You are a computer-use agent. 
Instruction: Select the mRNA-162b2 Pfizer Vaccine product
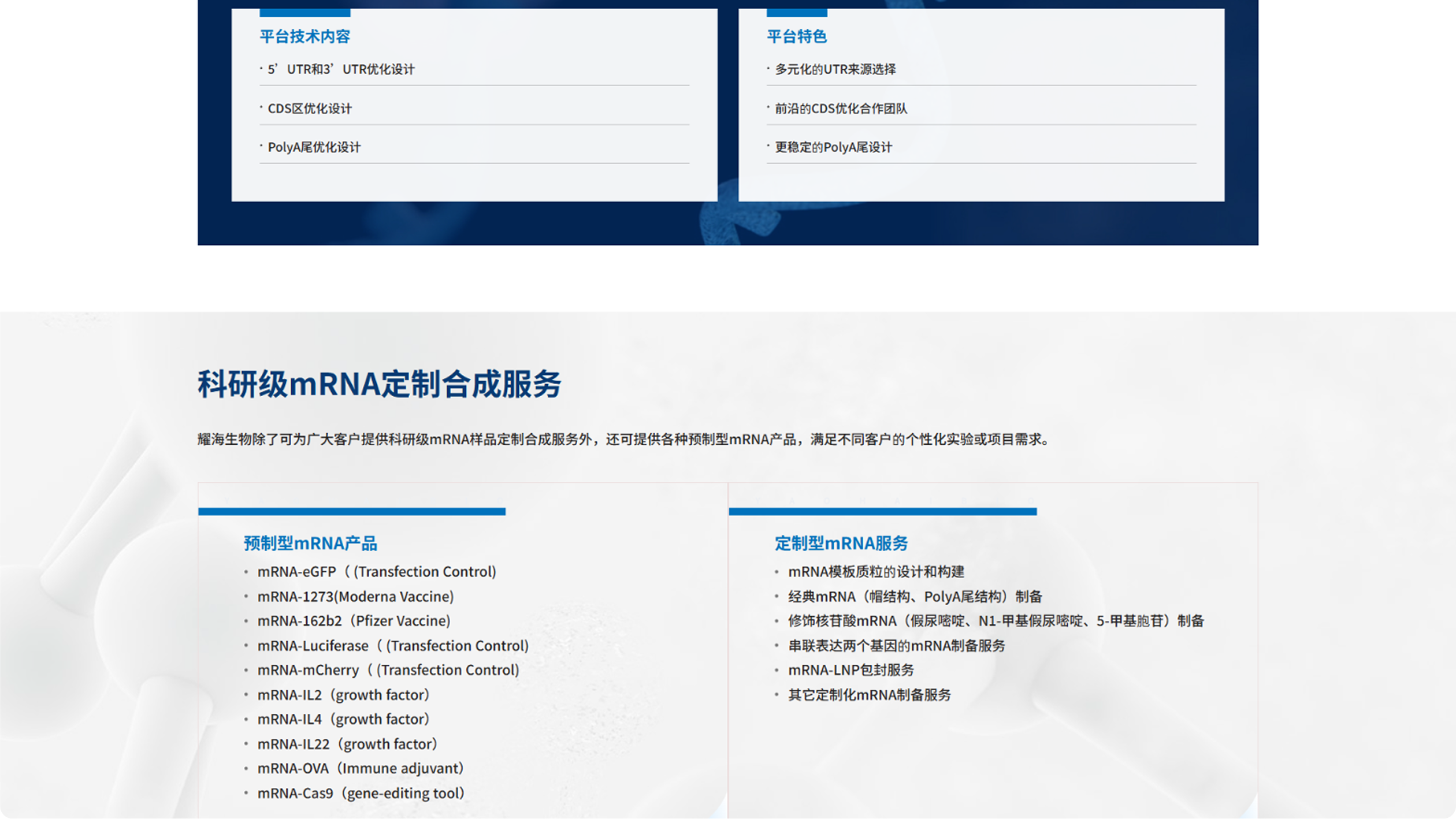(x=354, y=621)
